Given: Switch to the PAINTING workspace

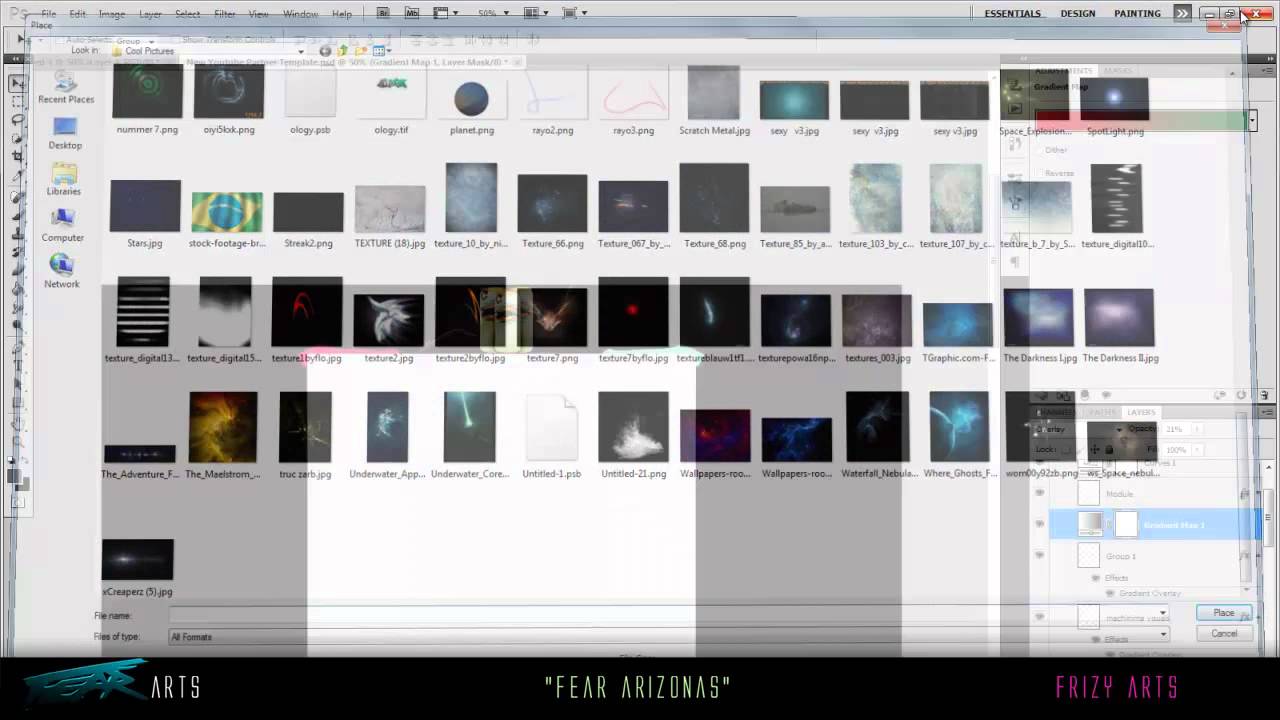Looking at the screenshot, I should pos(1138,13).
